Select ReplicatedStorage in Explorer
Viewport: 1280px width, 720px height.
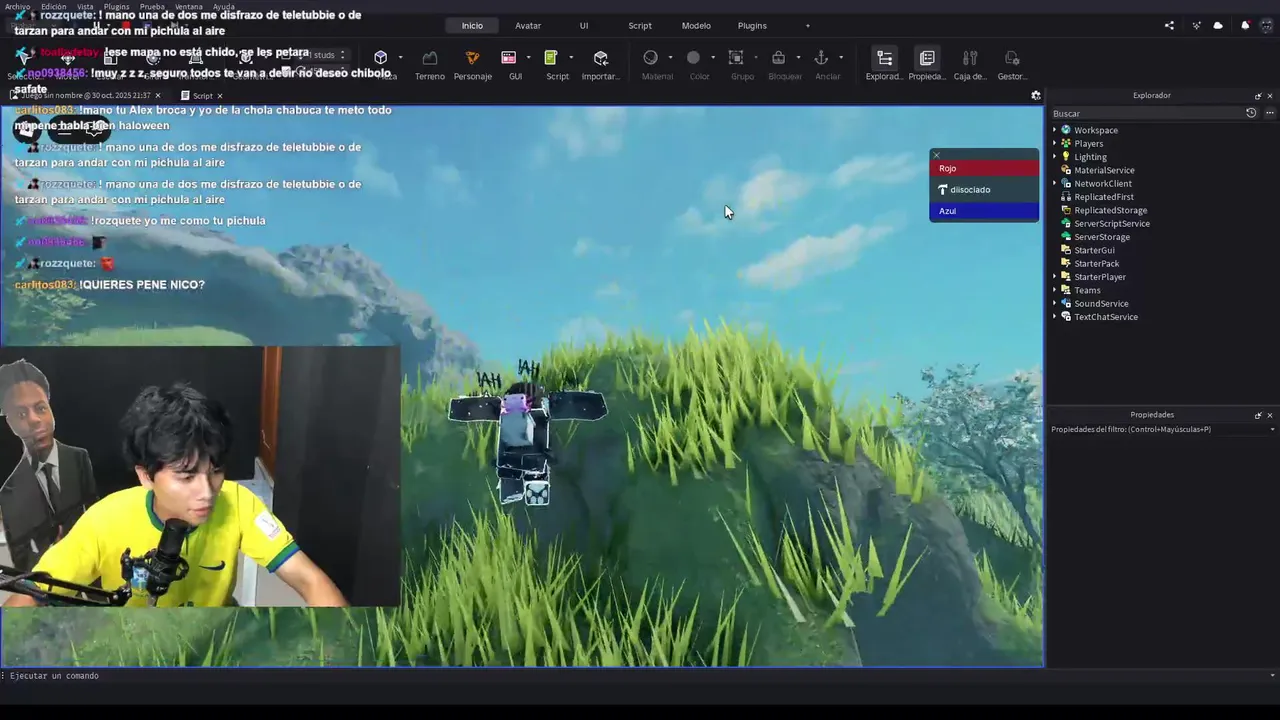pyautogui.click(x=1110, y=210)
